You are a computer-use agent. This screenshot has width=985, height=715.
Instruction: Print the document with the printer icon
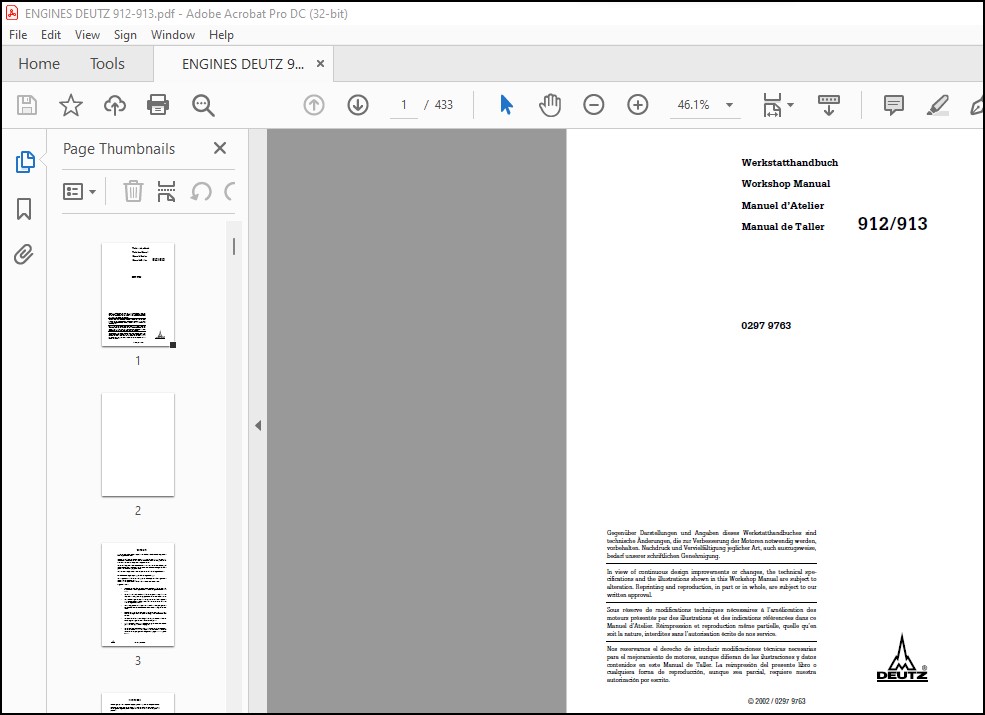click(158, 105)
